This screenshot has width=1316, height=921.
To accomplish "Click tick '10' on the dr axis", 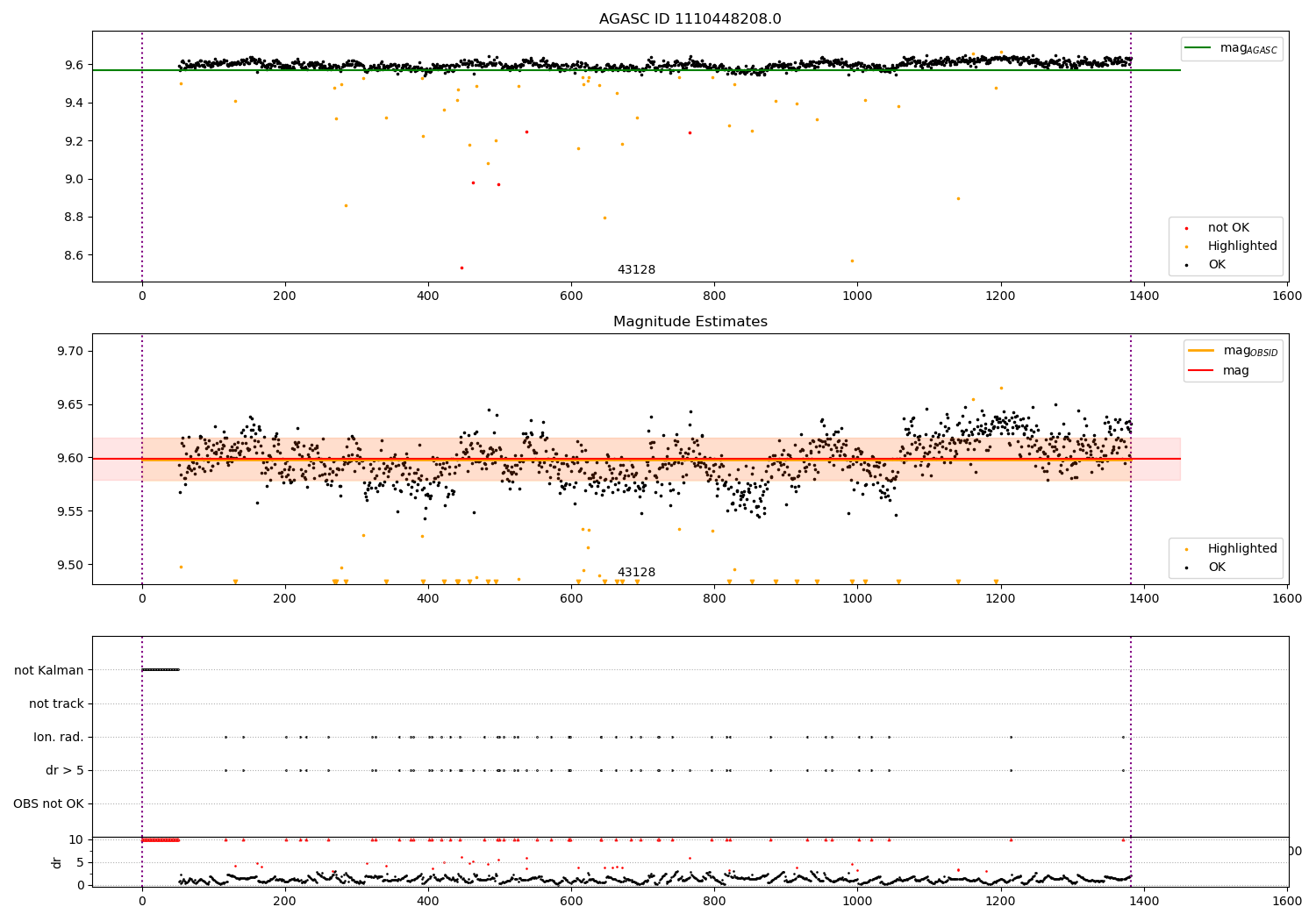I will coord(76,839).
